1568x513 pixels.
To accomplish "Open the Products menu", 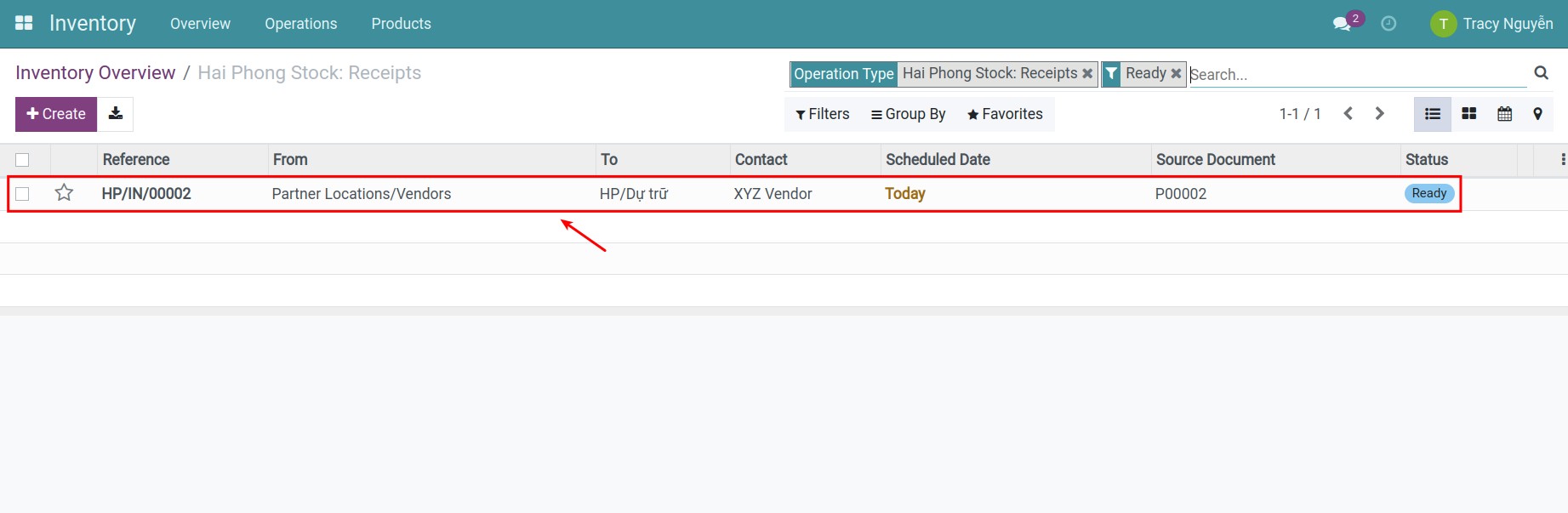I will pos(401,24).
